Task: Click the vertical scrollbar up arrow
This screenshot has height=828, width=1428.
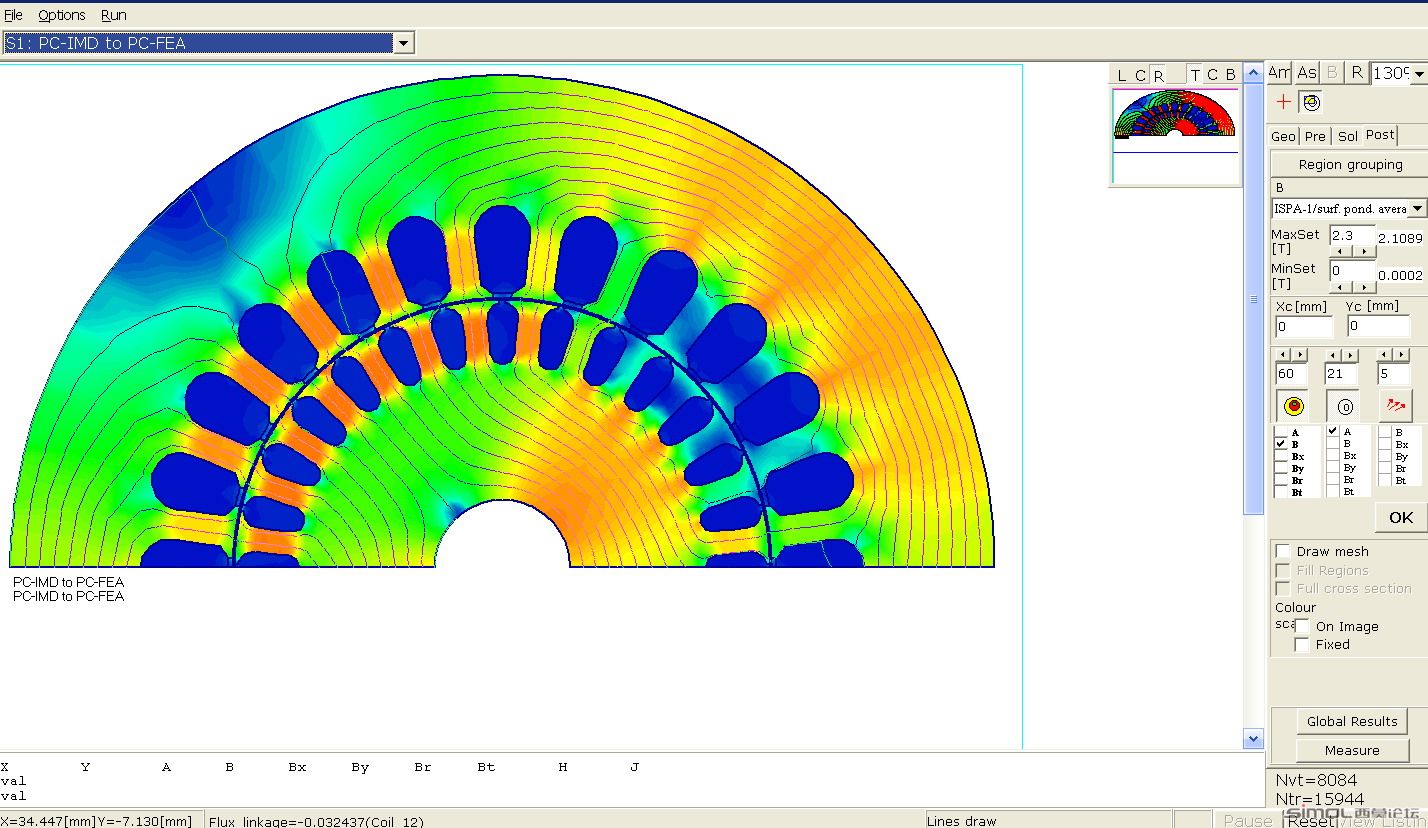Action: point(1253,74)
